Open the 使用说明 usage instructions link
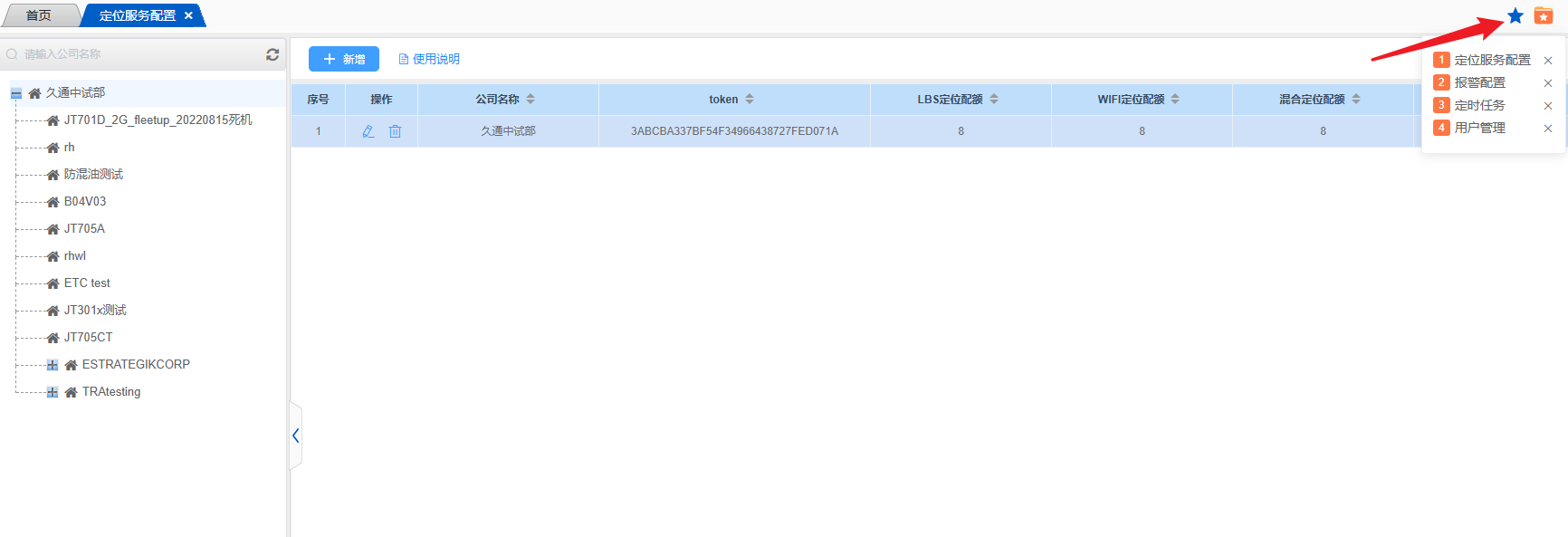1568x537 pixels. (429, 59)
